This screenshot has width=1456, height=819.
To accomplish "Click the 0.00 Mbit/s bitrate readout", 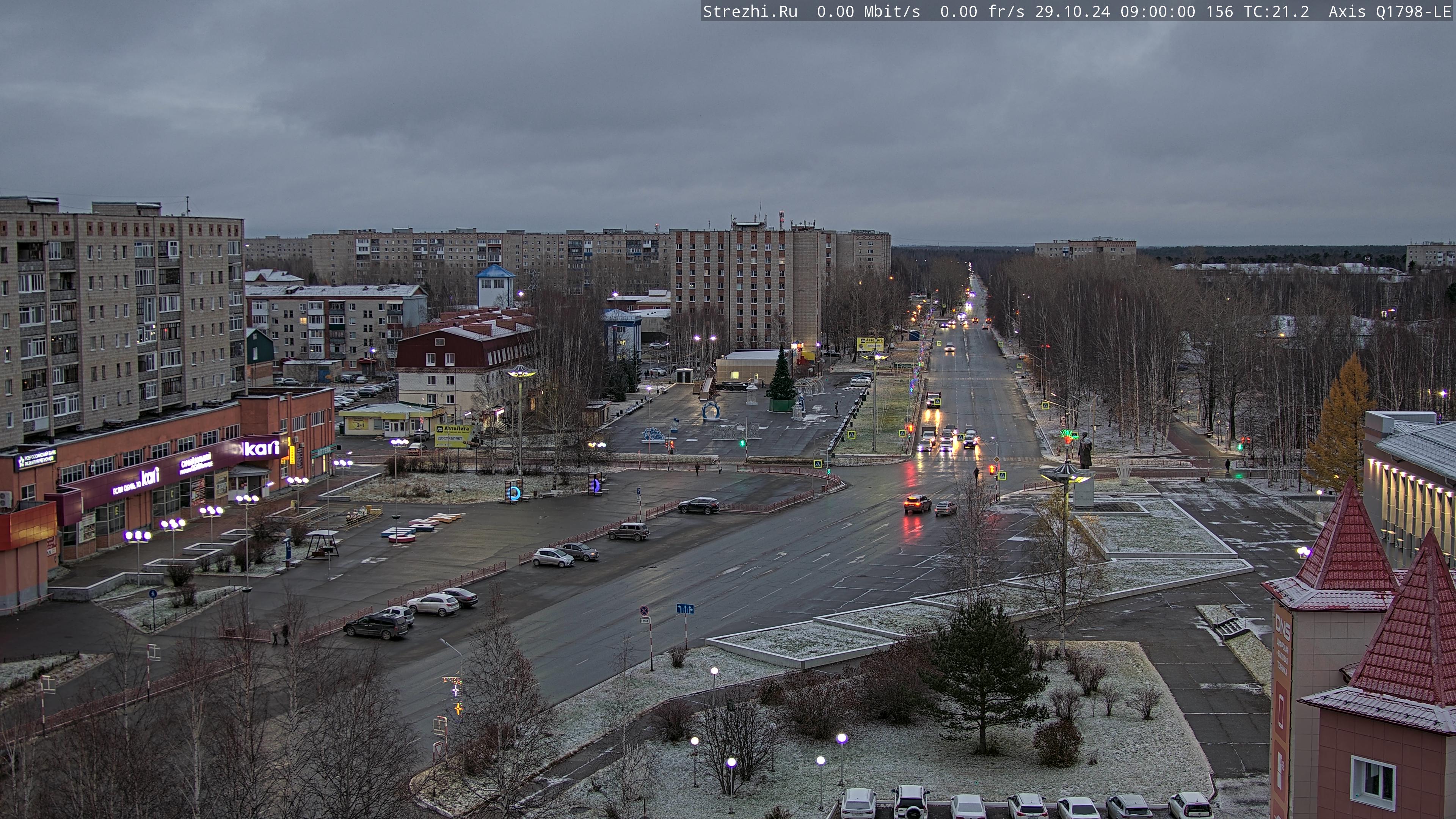I will (x=868, y=12).
